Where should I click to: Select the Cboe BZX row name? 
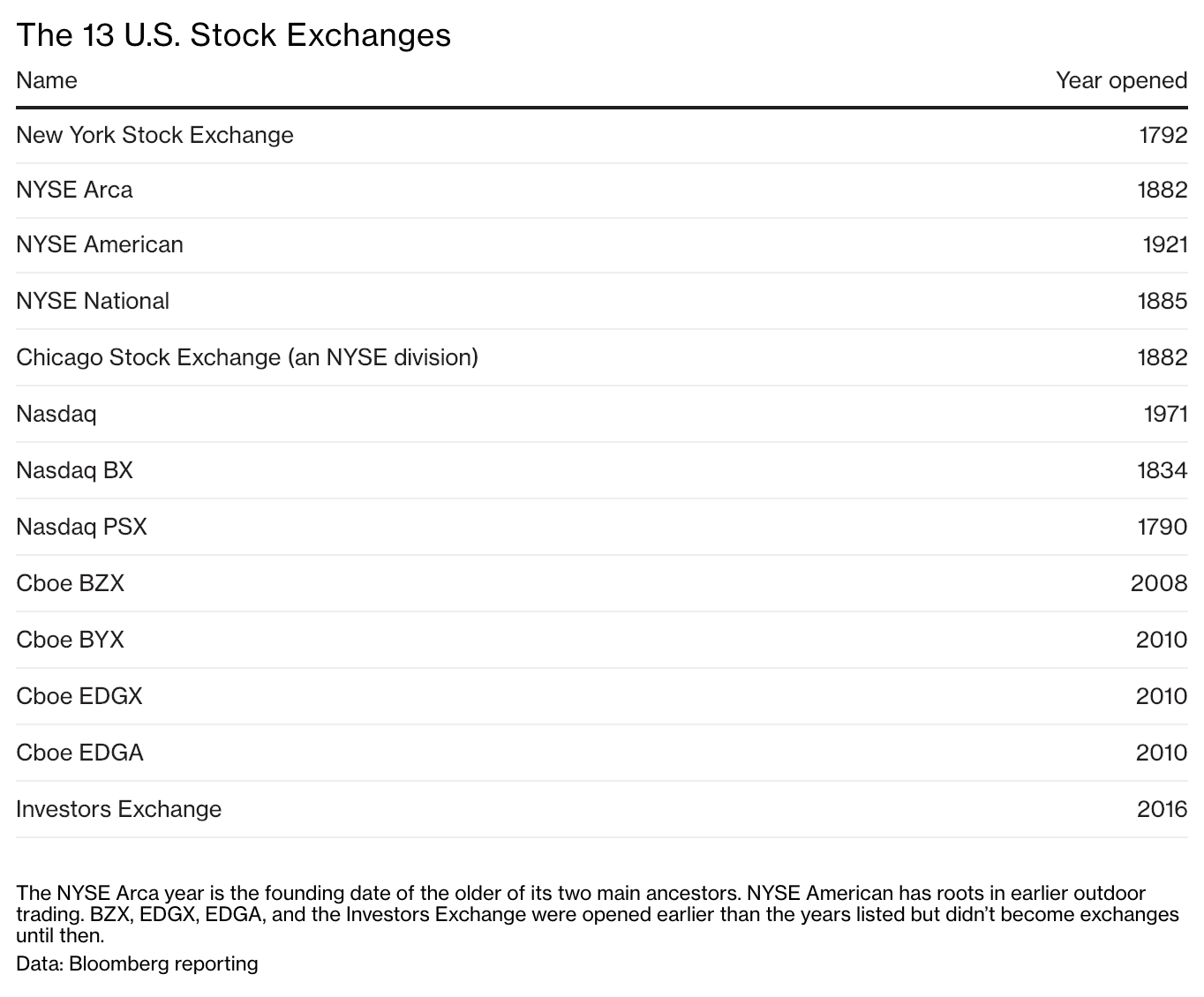(x=70, y=583)
